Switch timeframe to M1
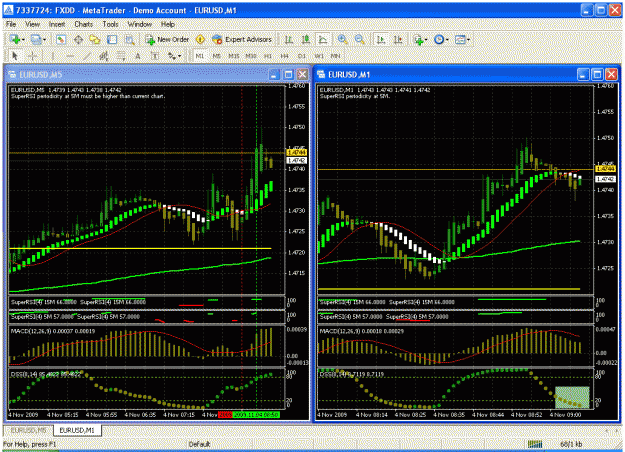 [200, 56]
